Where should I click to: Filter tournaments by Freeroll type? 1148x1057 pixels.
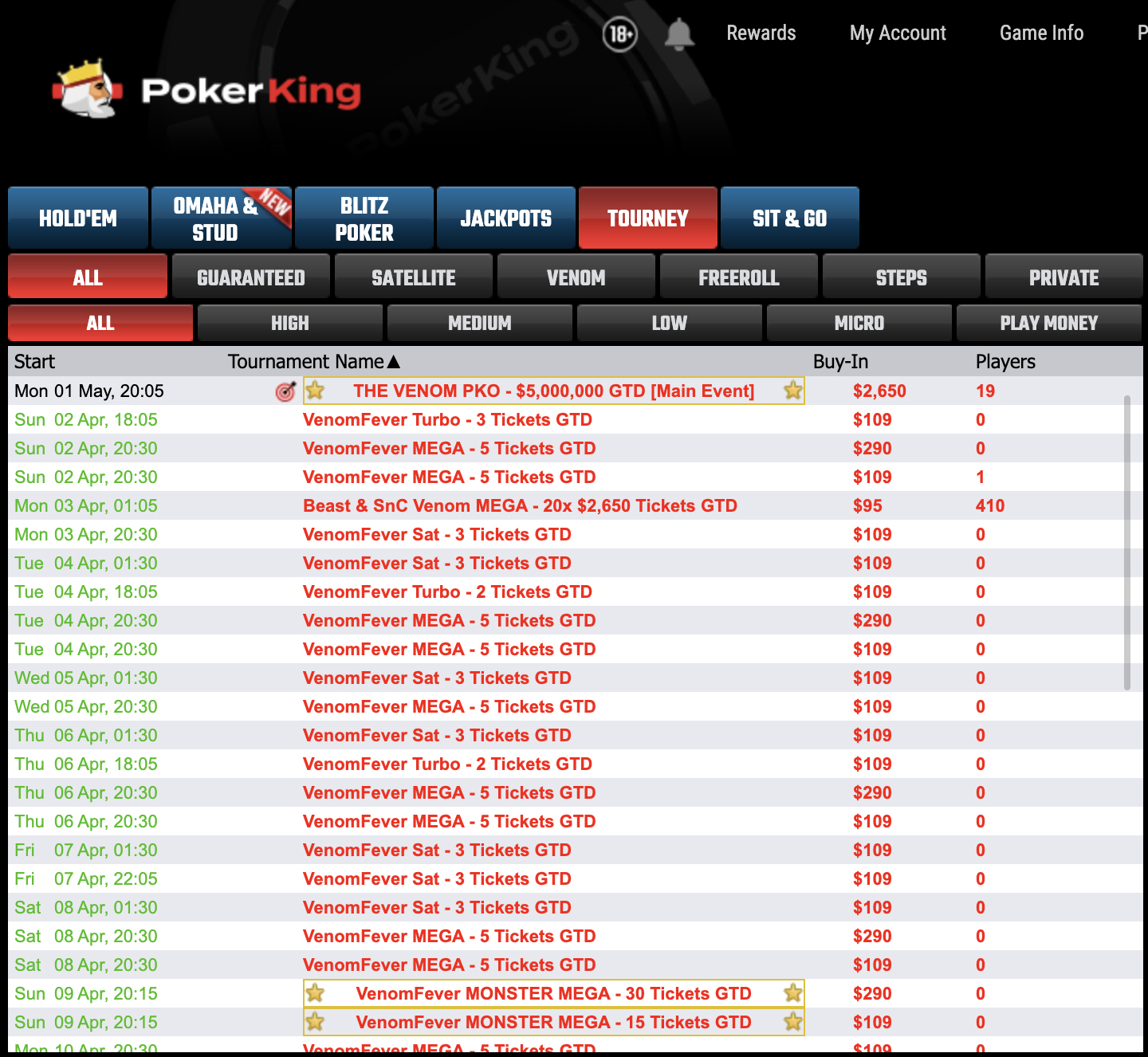click(x=739, y=277)
